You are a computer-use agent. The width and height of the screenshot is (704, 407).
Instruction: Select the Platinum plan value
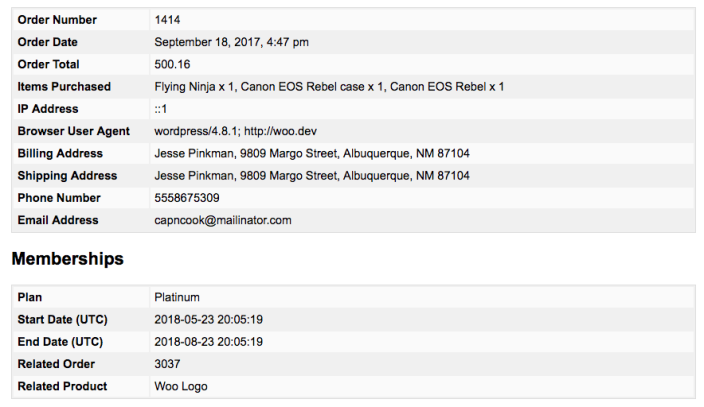177,297
